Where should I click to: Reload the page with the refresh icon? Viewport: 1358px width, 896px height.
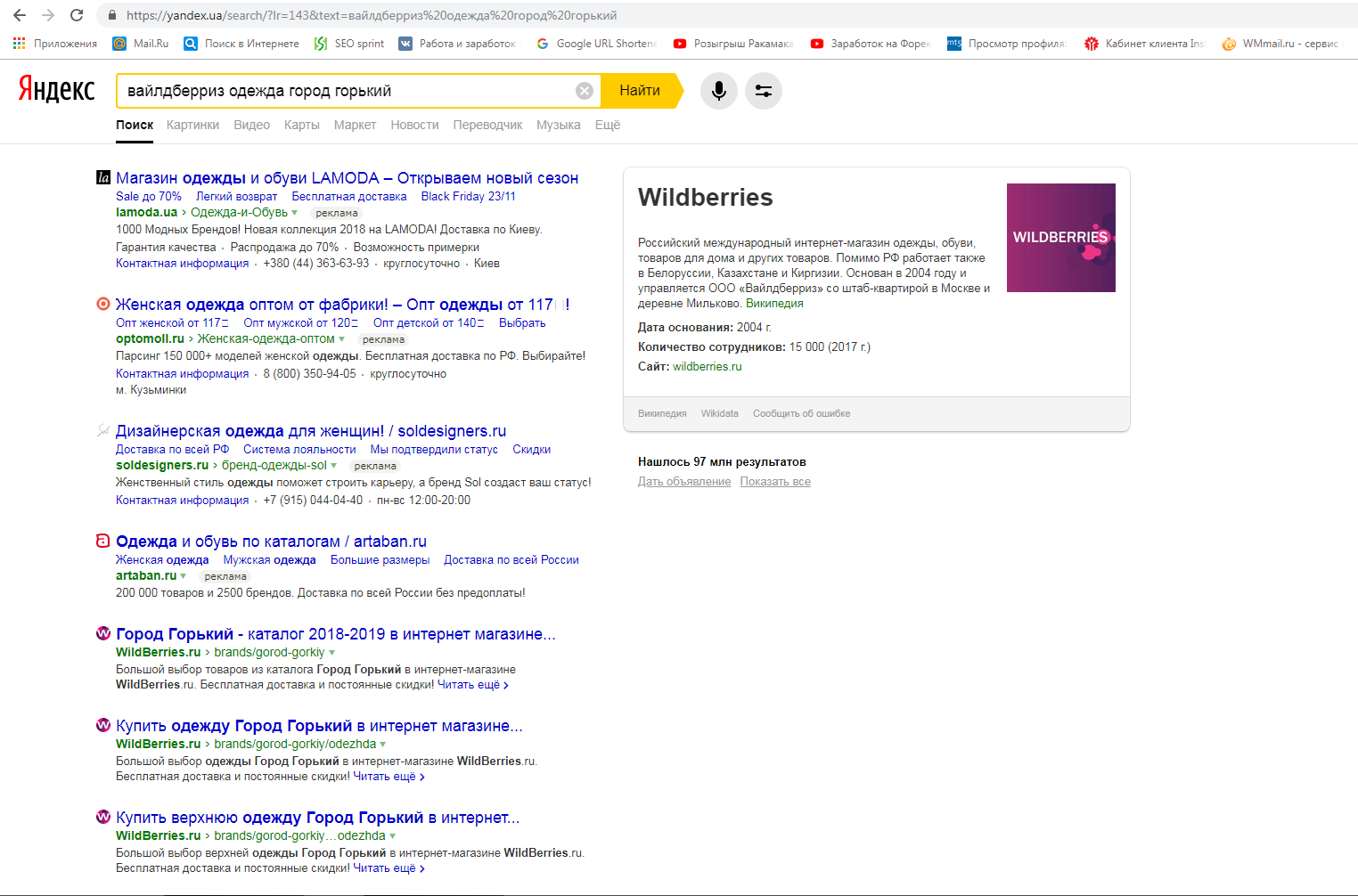click(x=77, y=15)
